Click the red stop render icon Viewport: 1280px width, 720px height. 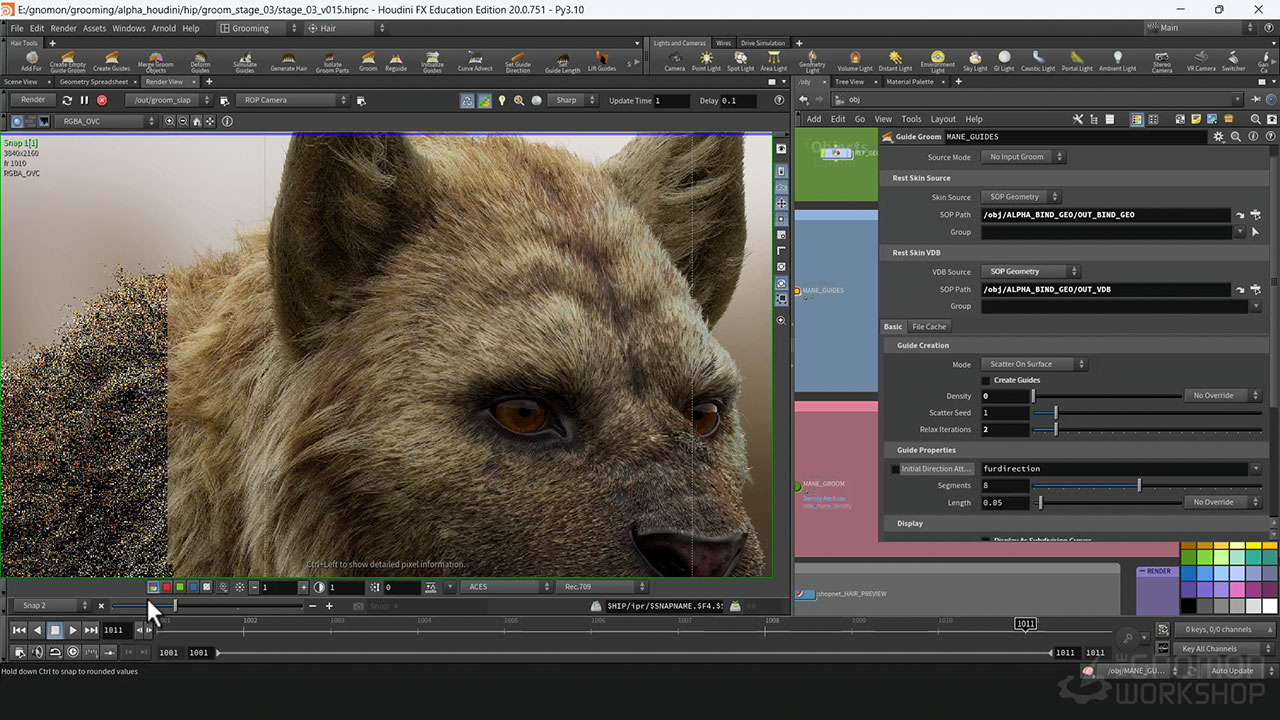tap(102, 100)
